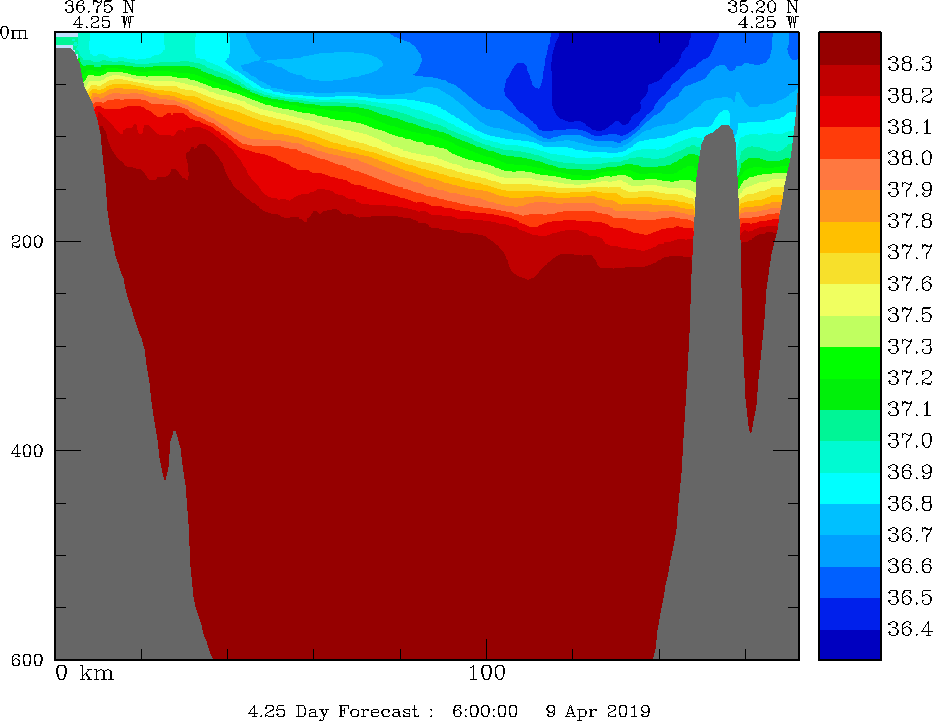The width and height of the screenshot is (933, 721).
Task: Click the 9 Apr 2019 date text
Action: pos(598,711)
